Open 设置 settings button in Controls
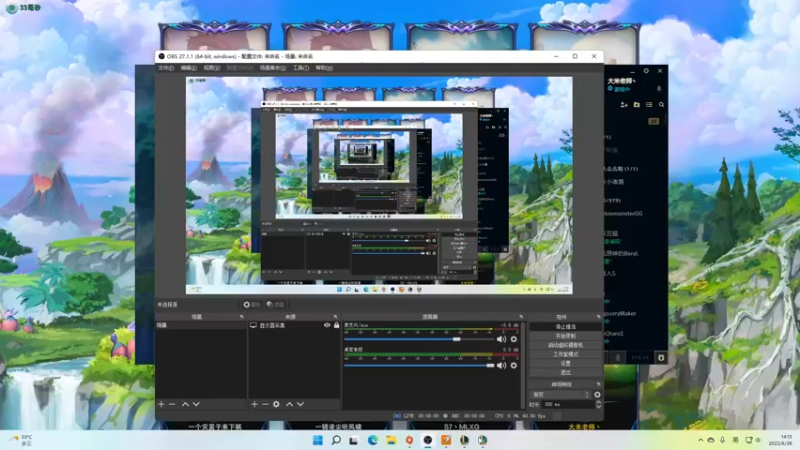This screenshot has width=800, height=450. [x=565, y=363]
